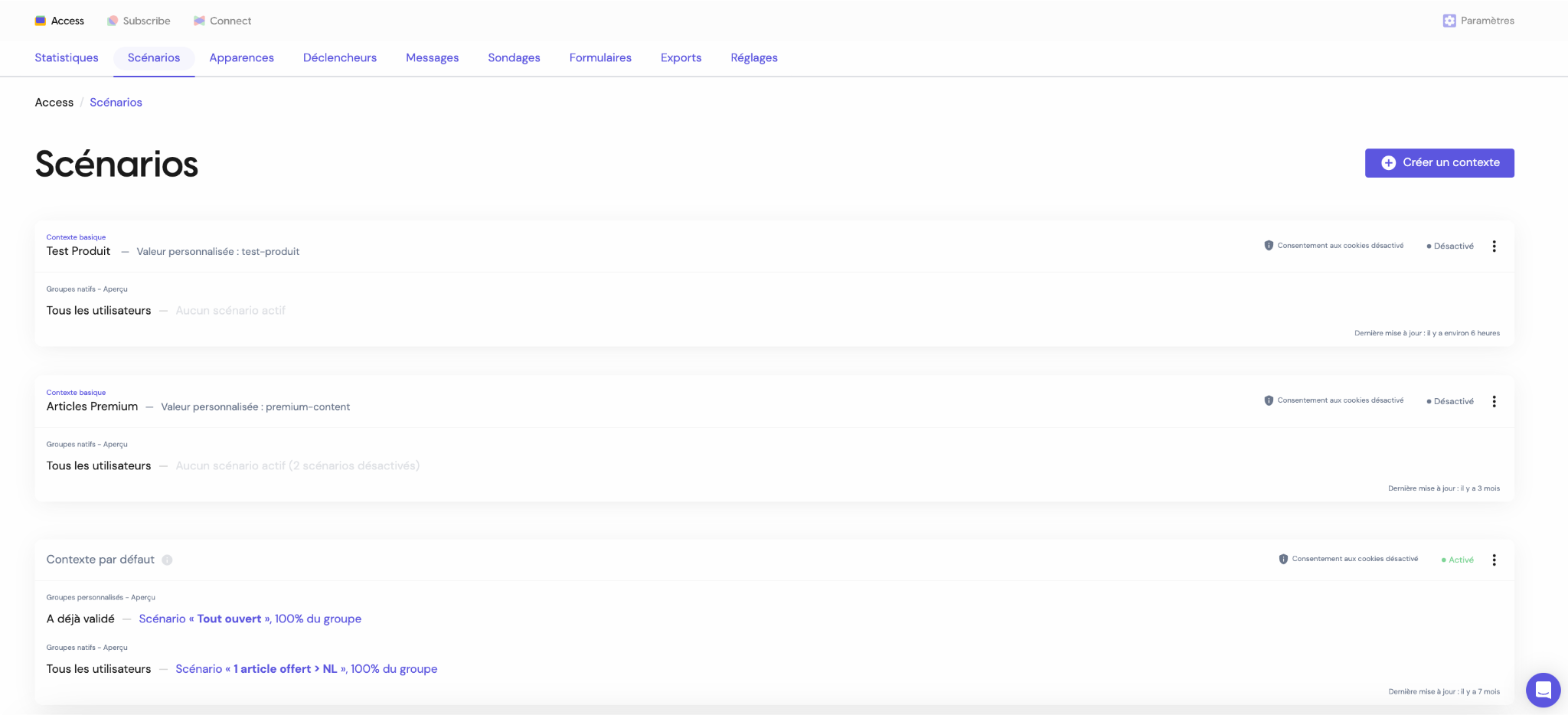Viewport: 1568px width, 715px height.
Task: Open the Connect product link
Action: pos(223,21)
